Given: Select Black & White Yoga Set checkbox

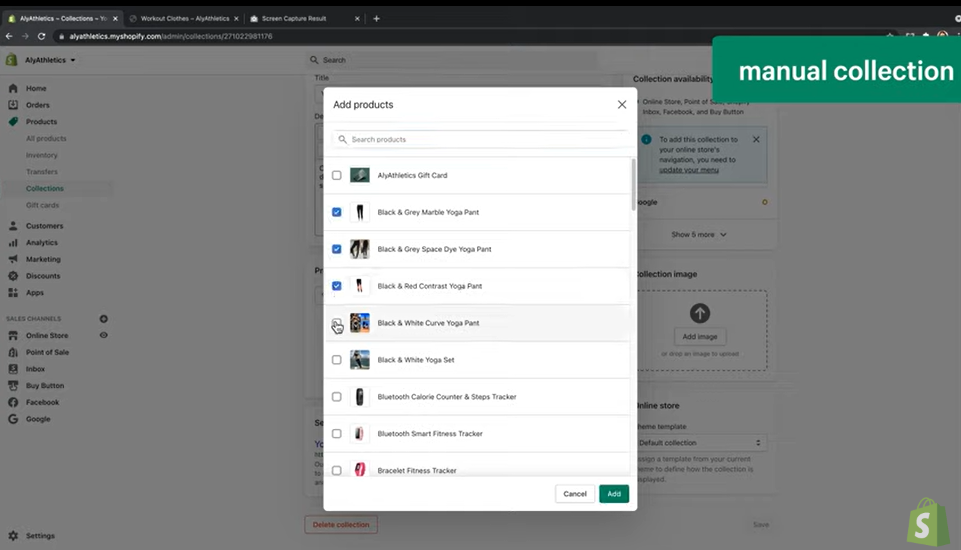Looking at the screenshot, I should click(x=337, y=360).
